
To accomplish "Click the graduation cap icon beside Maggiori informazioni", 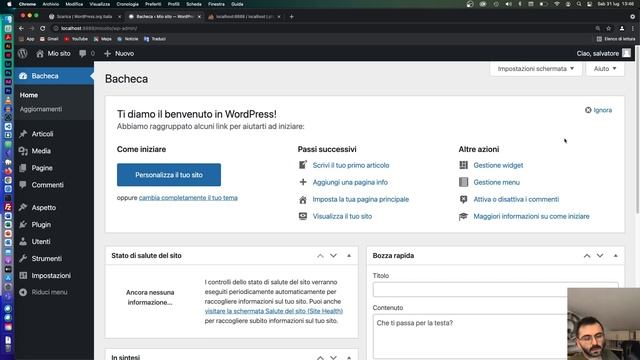I will (463, 216).
